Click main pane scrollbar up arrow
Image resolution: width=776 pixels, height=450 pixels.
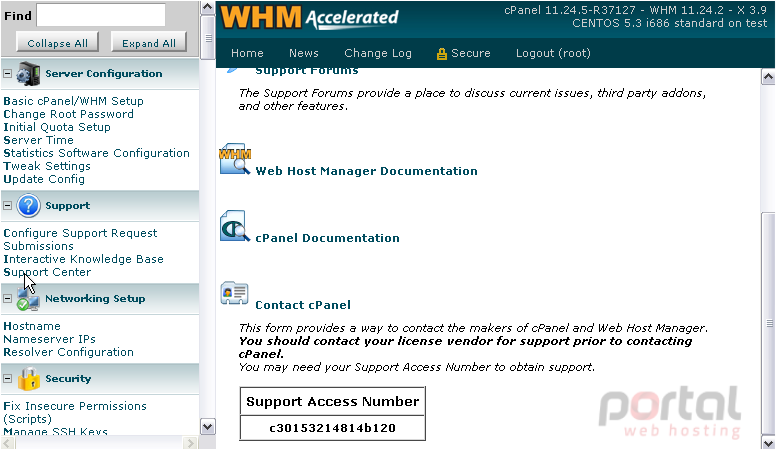click(x=768, y=77)
